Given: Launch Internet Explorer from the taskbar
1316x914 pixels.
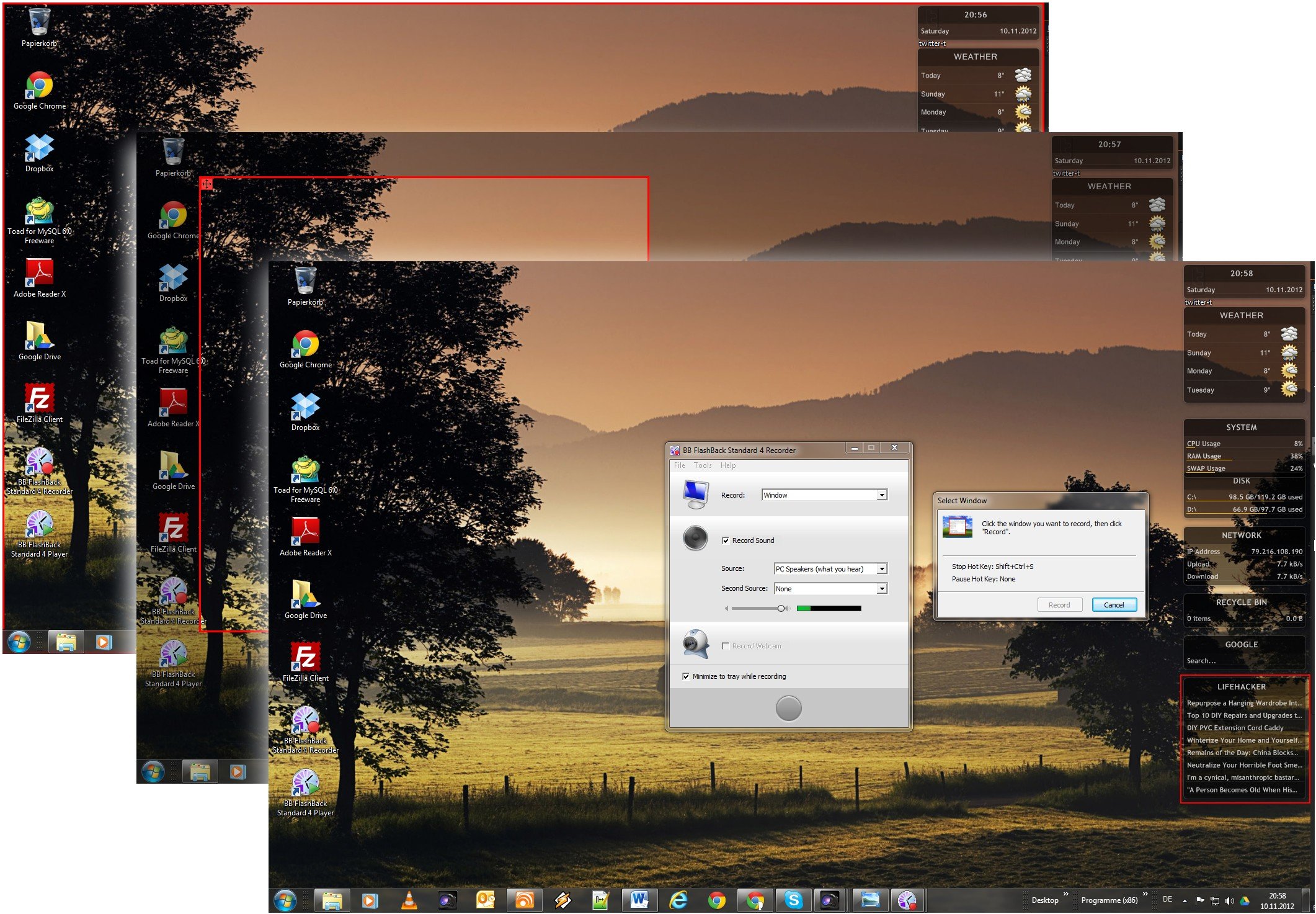Looking at the screenshot, I should [678, 900].
